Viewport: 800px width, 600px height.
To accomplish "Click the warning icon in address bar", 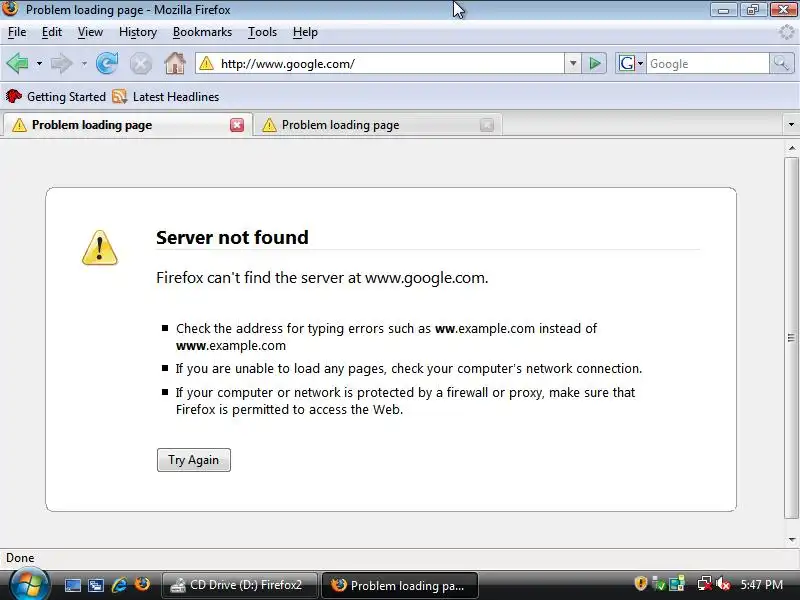I will coord(206,63).
